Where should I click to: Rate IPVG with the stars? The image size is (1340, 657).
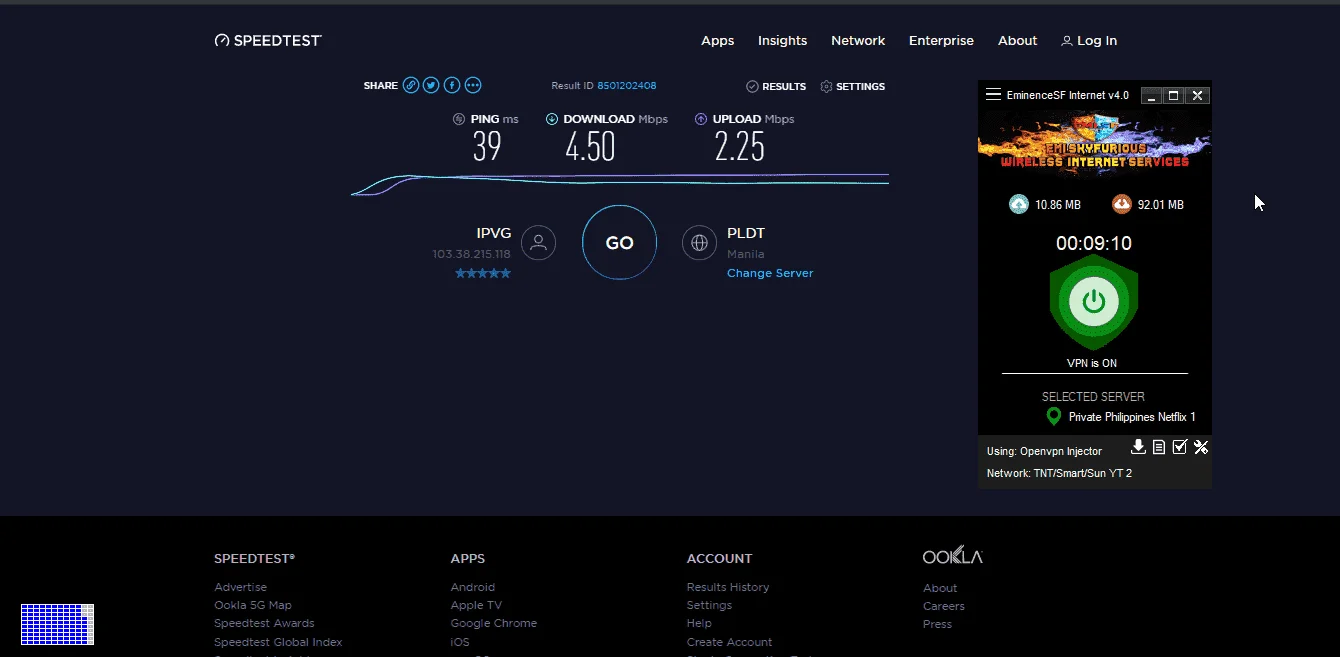coord(483,273)
